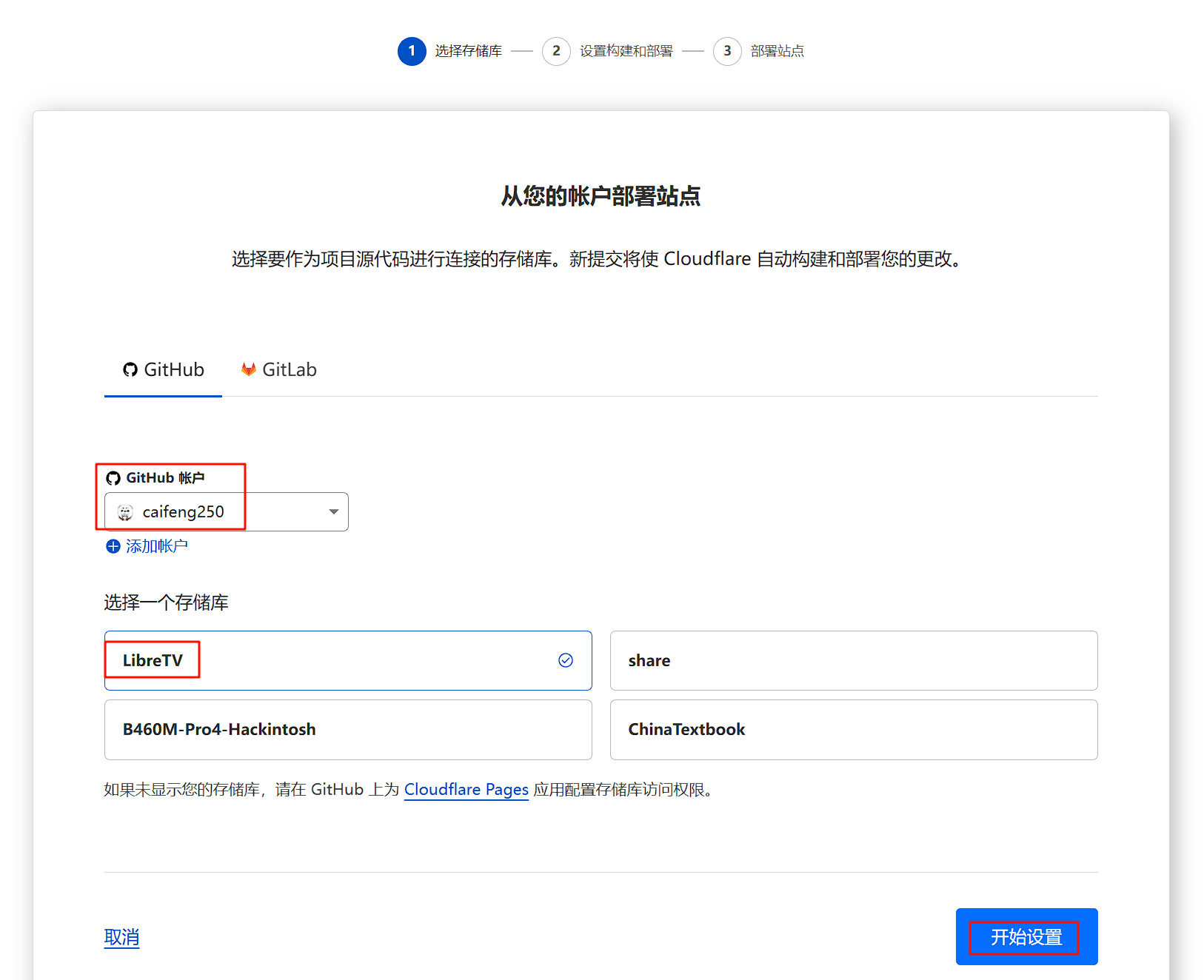Click the GitHub 帐户 field label
The image size is (1204, 980).
click(x=165, y=478)
